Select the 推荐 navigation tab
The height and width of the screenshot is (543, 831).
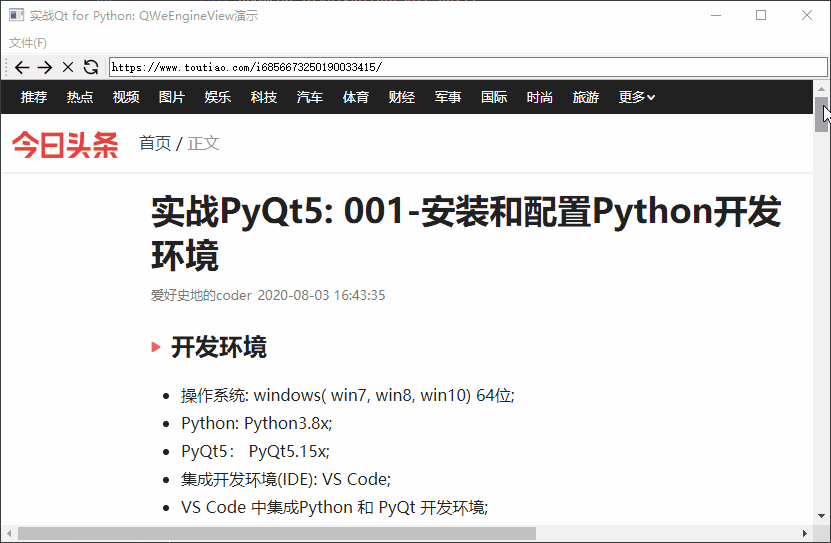pyautogui.click(x=34, y=97)
